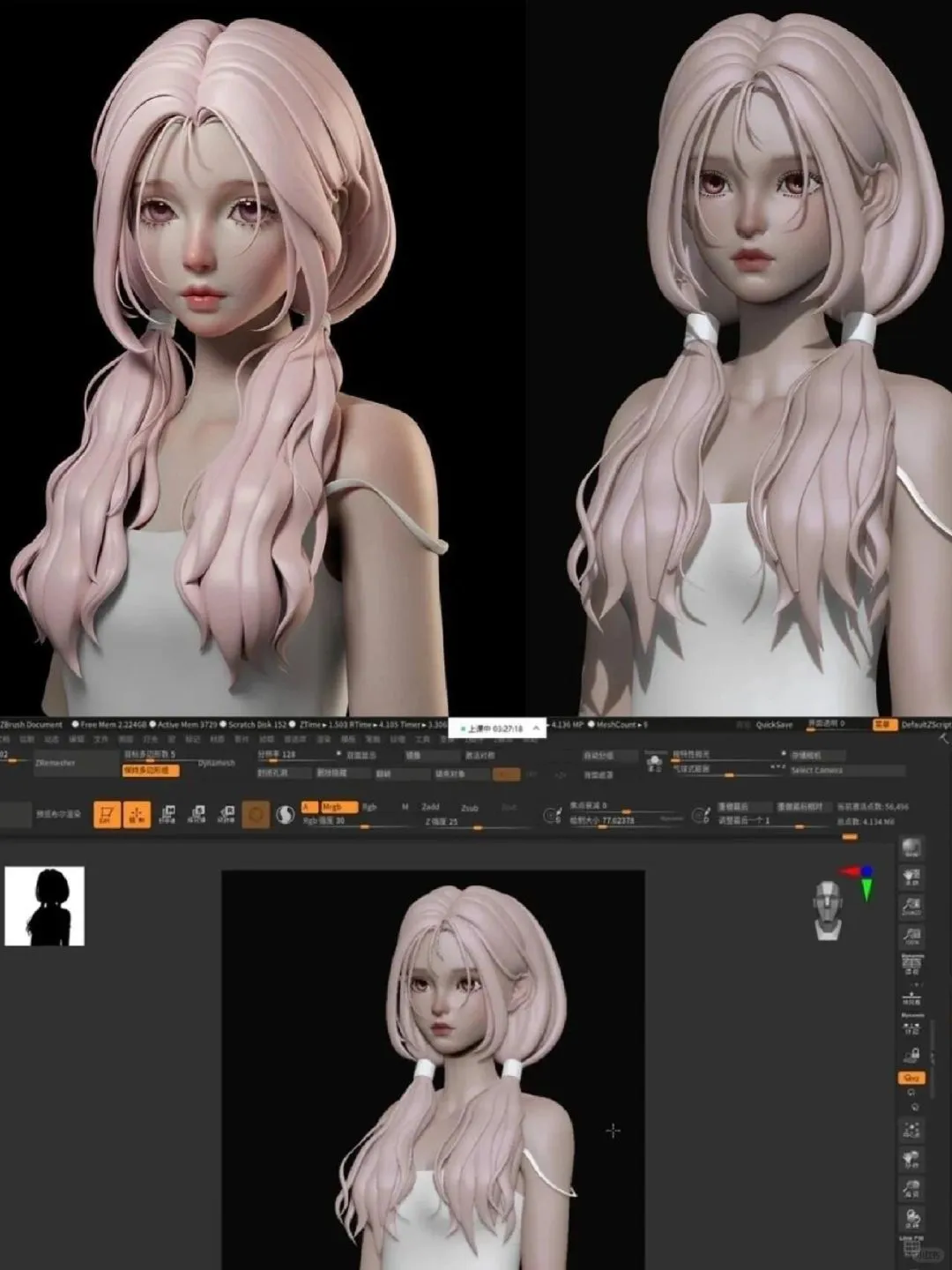The width and height of the screenshot is (952, 1270).
Task: Adjust the Z intensity 25 slider
Action: [x=479, y=822]
